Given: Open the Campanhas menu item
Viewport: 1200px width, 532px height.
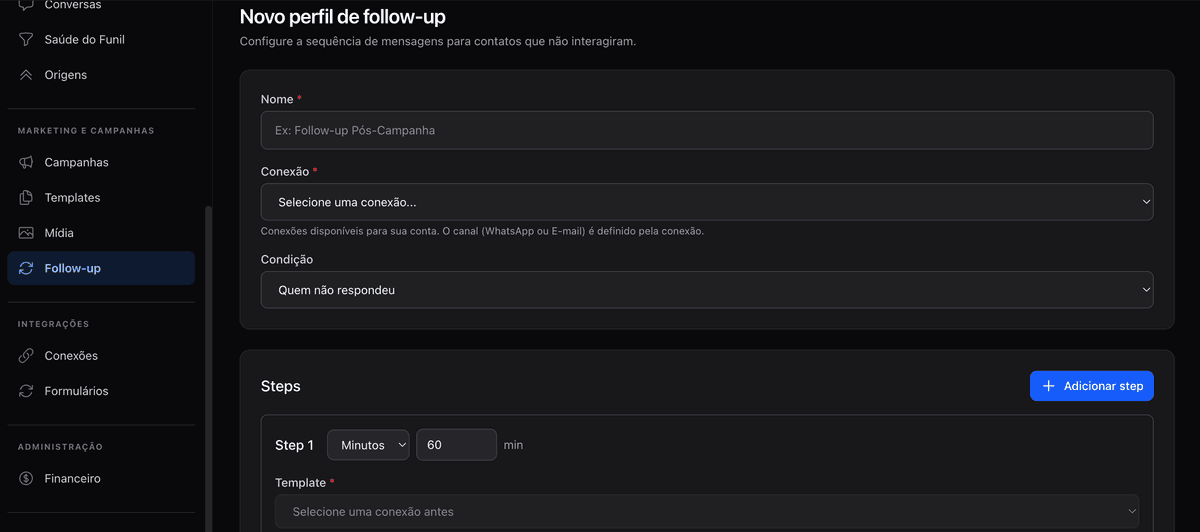Looking at the screenshot, I should click(76, 162).
